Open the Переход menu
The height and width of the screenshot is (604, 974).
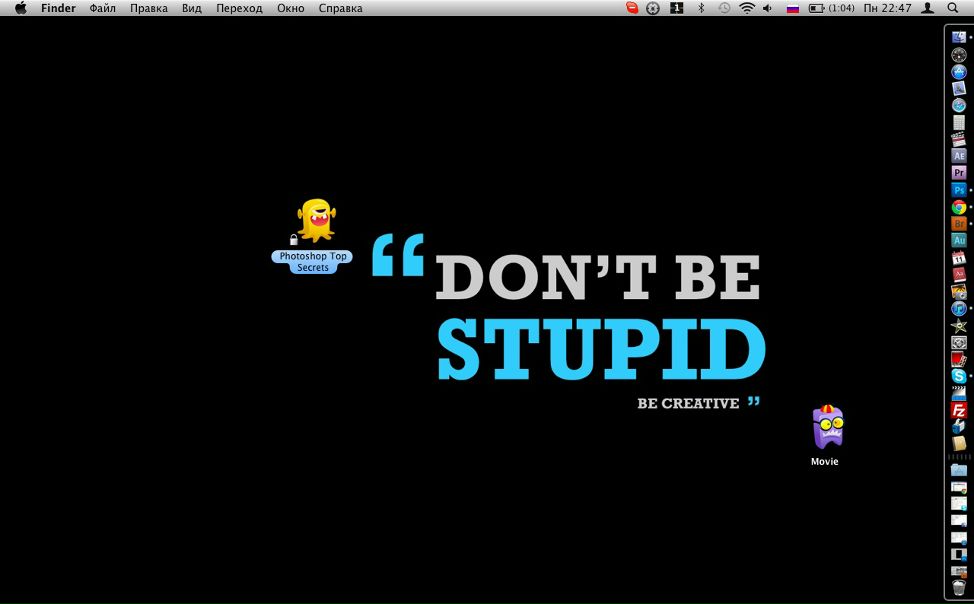click(239, 8)
